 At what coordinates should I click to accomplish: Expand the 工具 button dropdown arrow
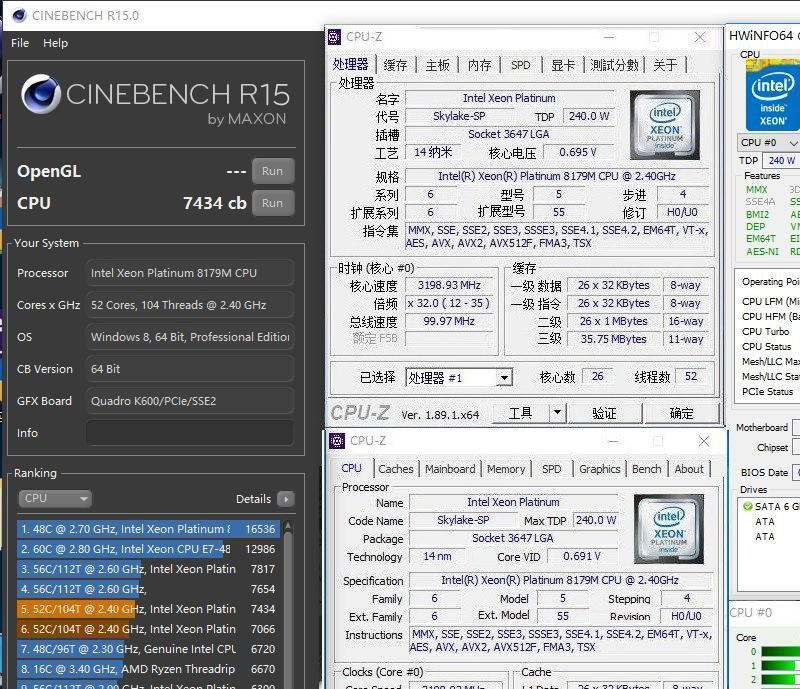pos(557,412)
